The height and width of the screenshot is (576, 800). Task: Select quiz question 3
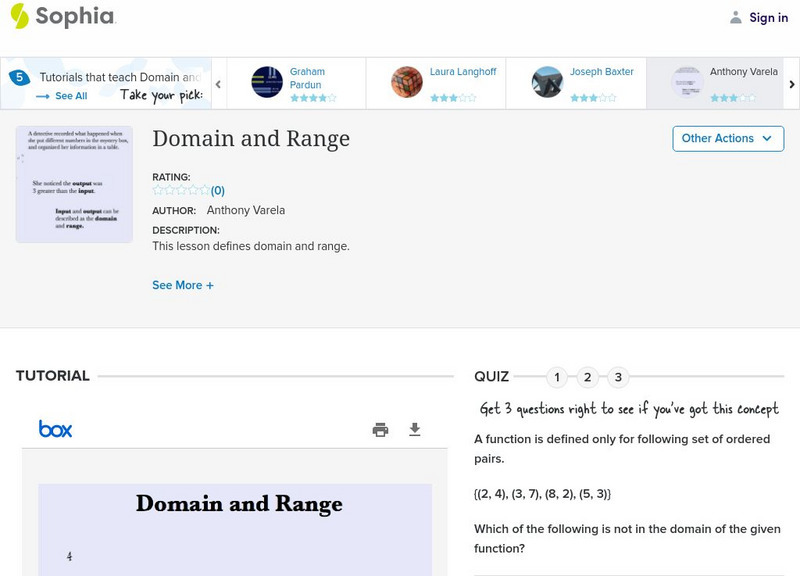tap(618, 377)
